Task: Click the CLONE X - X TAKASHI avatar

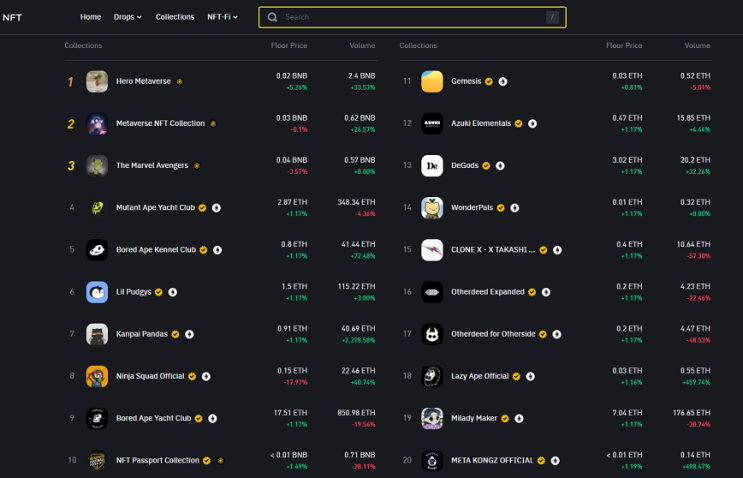Action: [432, 250]
